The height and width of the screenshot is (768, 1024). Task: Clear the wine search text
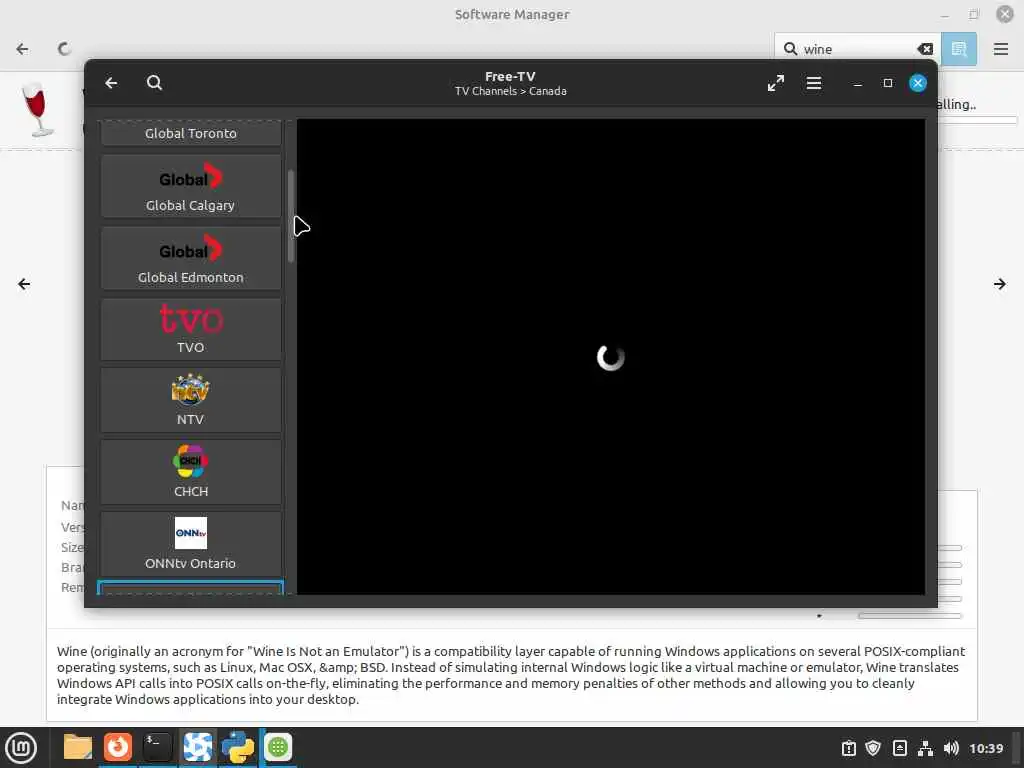[925, 49]
